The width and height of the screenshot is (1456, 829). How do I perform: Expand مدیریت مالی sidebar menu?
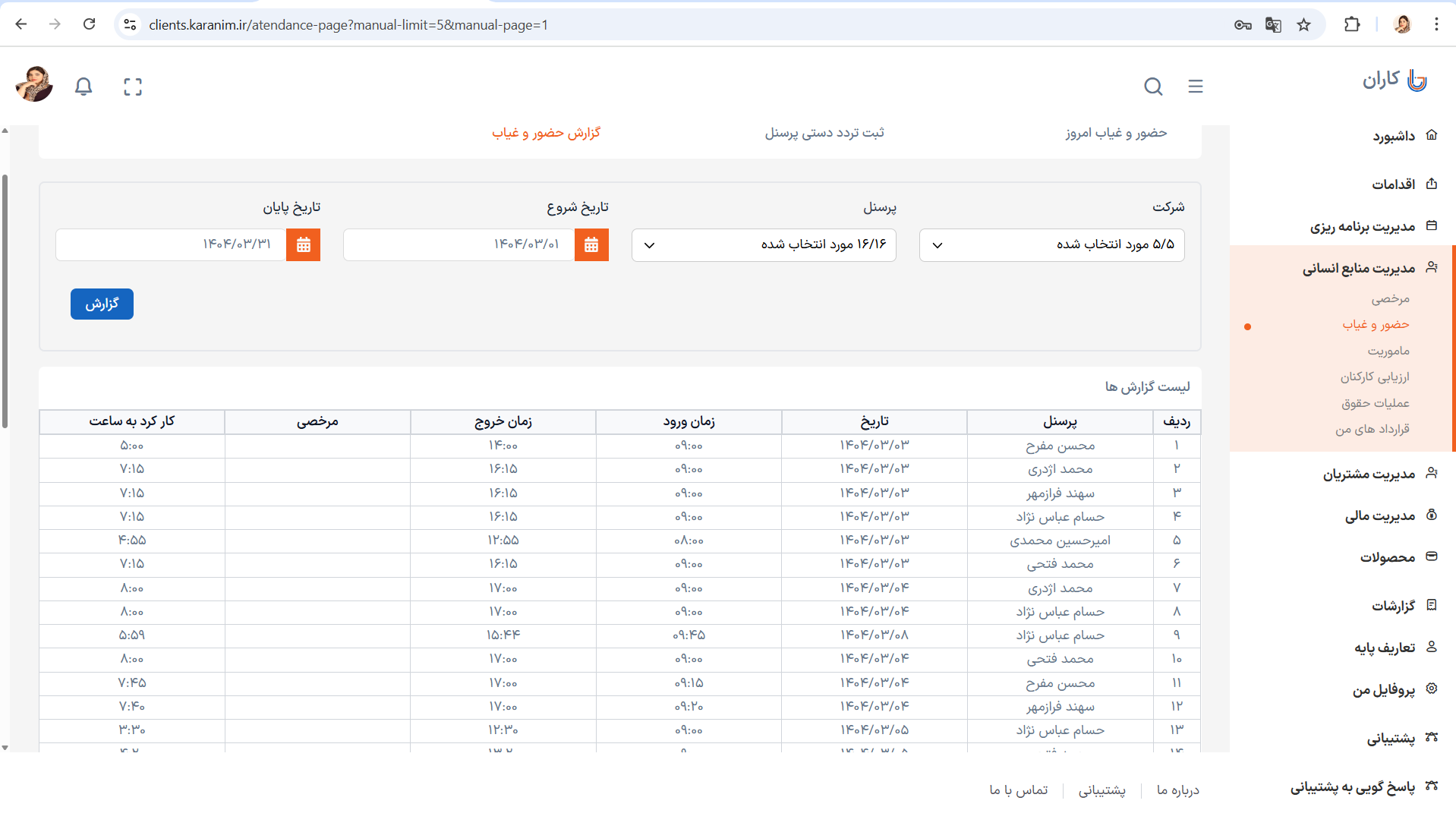[1379, 516]
